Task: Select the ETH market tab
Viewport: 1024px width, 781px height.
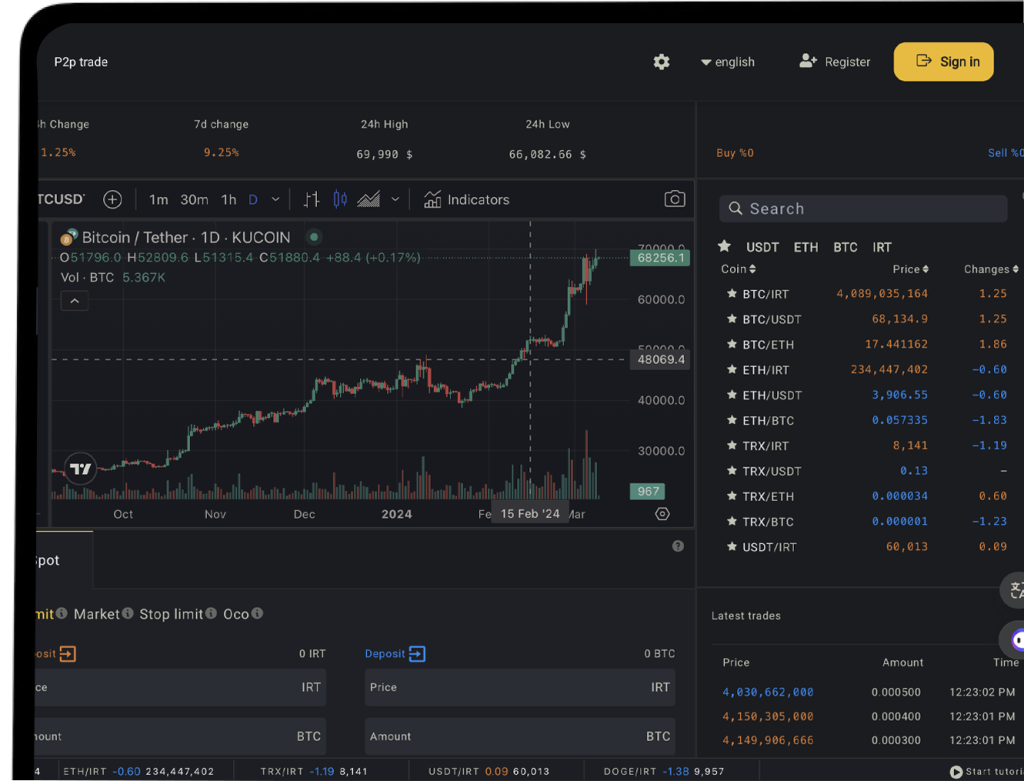Action: (x=805, y=247)
